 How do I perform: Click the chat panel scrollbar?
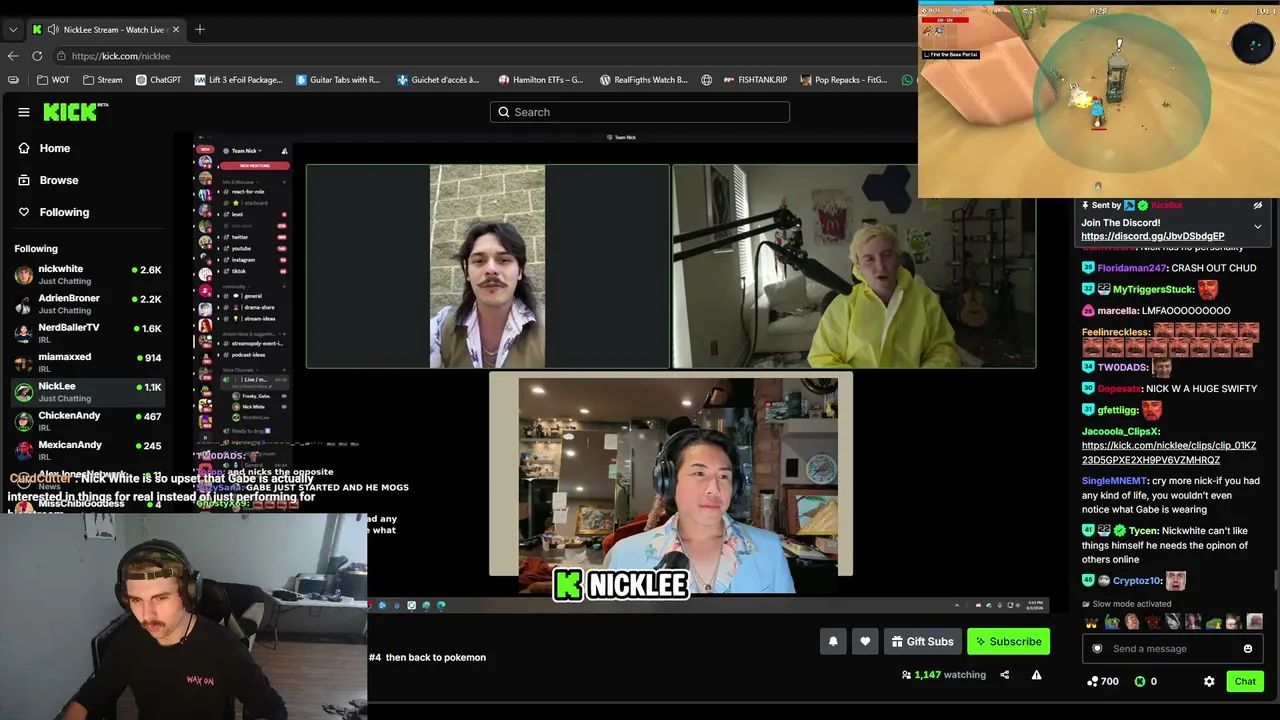(x=1275, y=581)
